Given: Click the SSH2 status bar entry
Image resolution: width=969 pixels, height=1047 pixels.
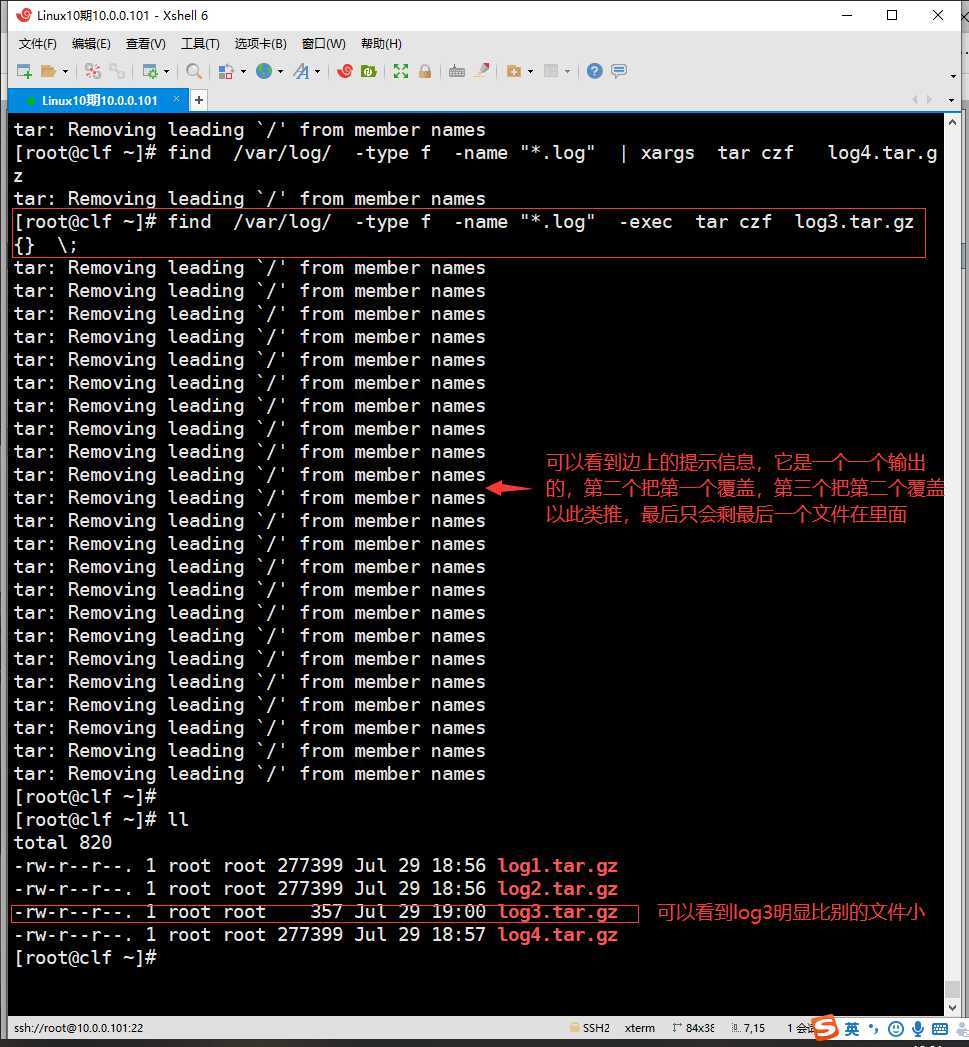Looking at the screenshot, I should (590, 1028).
